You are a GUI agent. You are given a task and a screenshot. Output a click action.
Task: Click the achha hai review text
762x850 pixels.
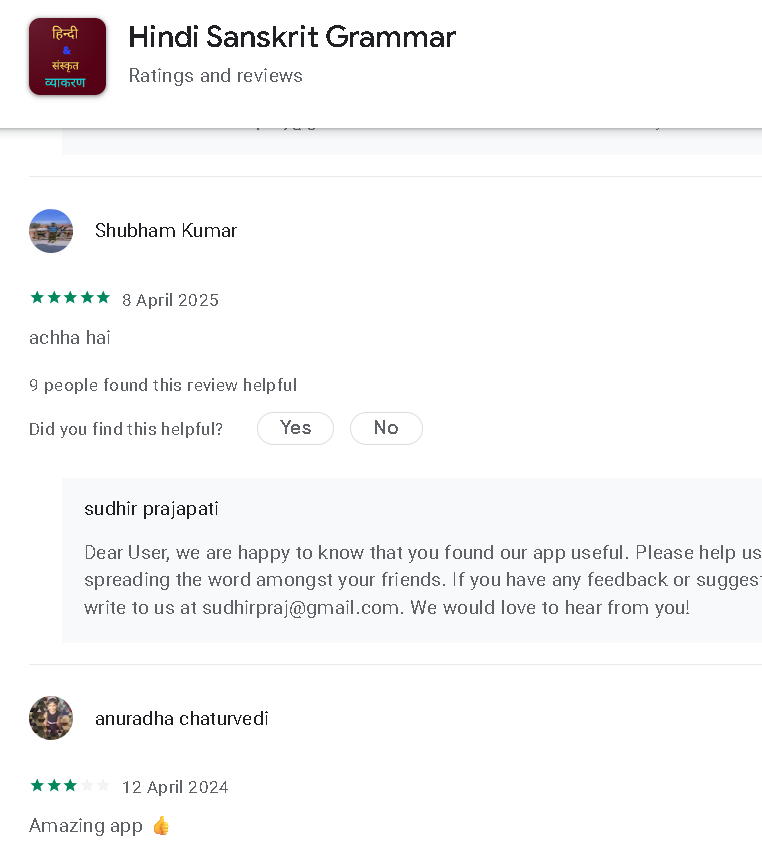(69, 338)
